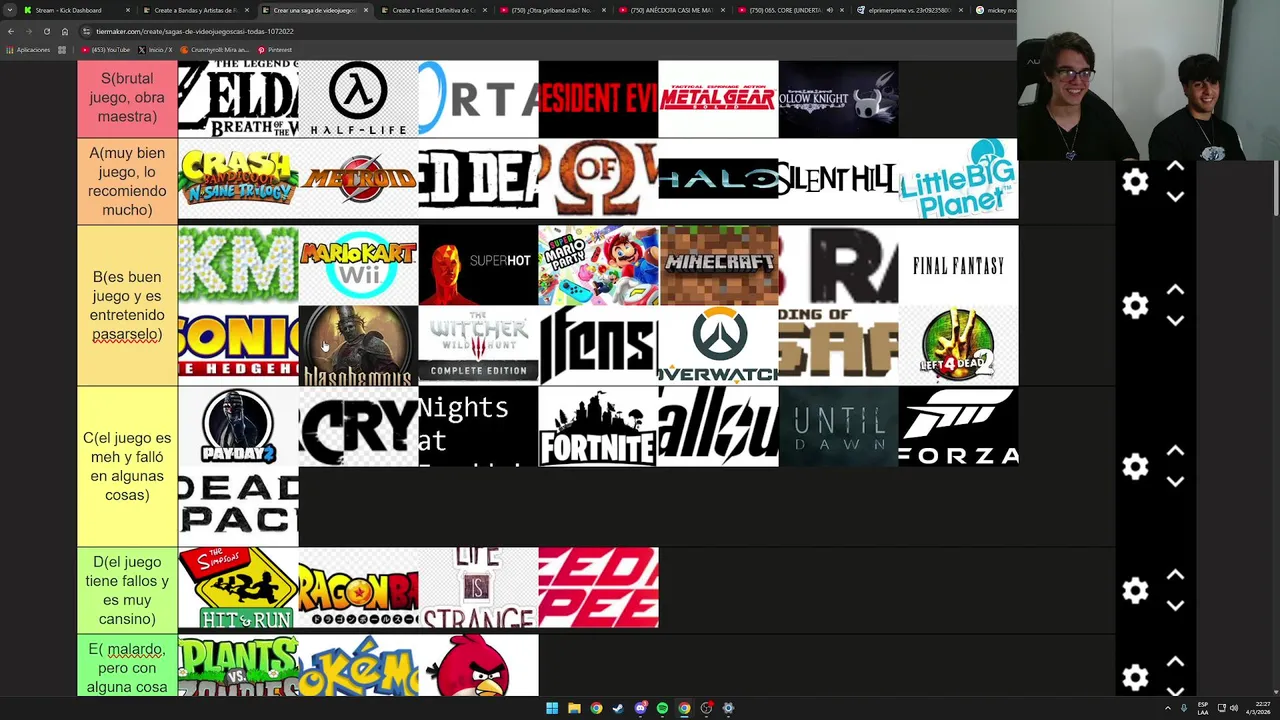Switch to ¿Otra girlband más? YouTube tab
Viewport: 1280px width, 720px height.
(552, 10)
